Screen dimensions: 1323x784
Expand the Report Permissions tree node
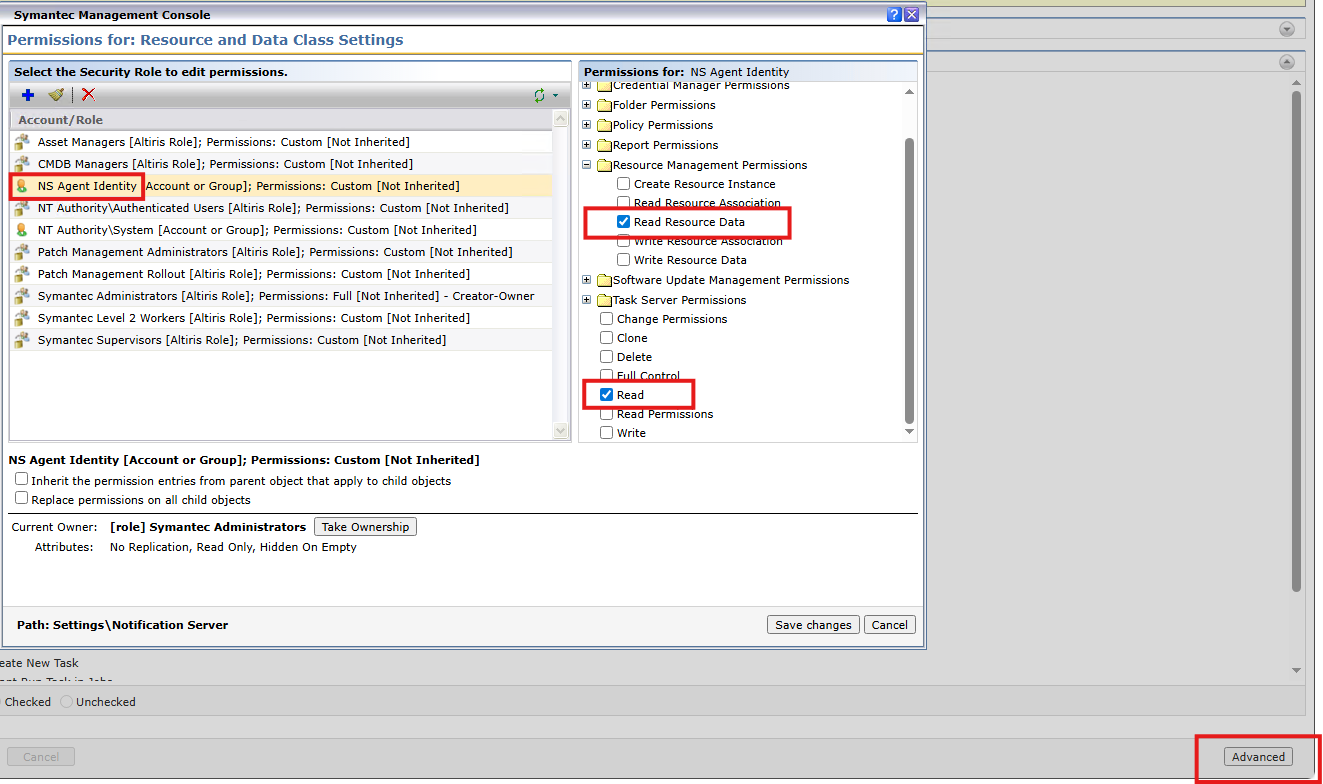588,145
